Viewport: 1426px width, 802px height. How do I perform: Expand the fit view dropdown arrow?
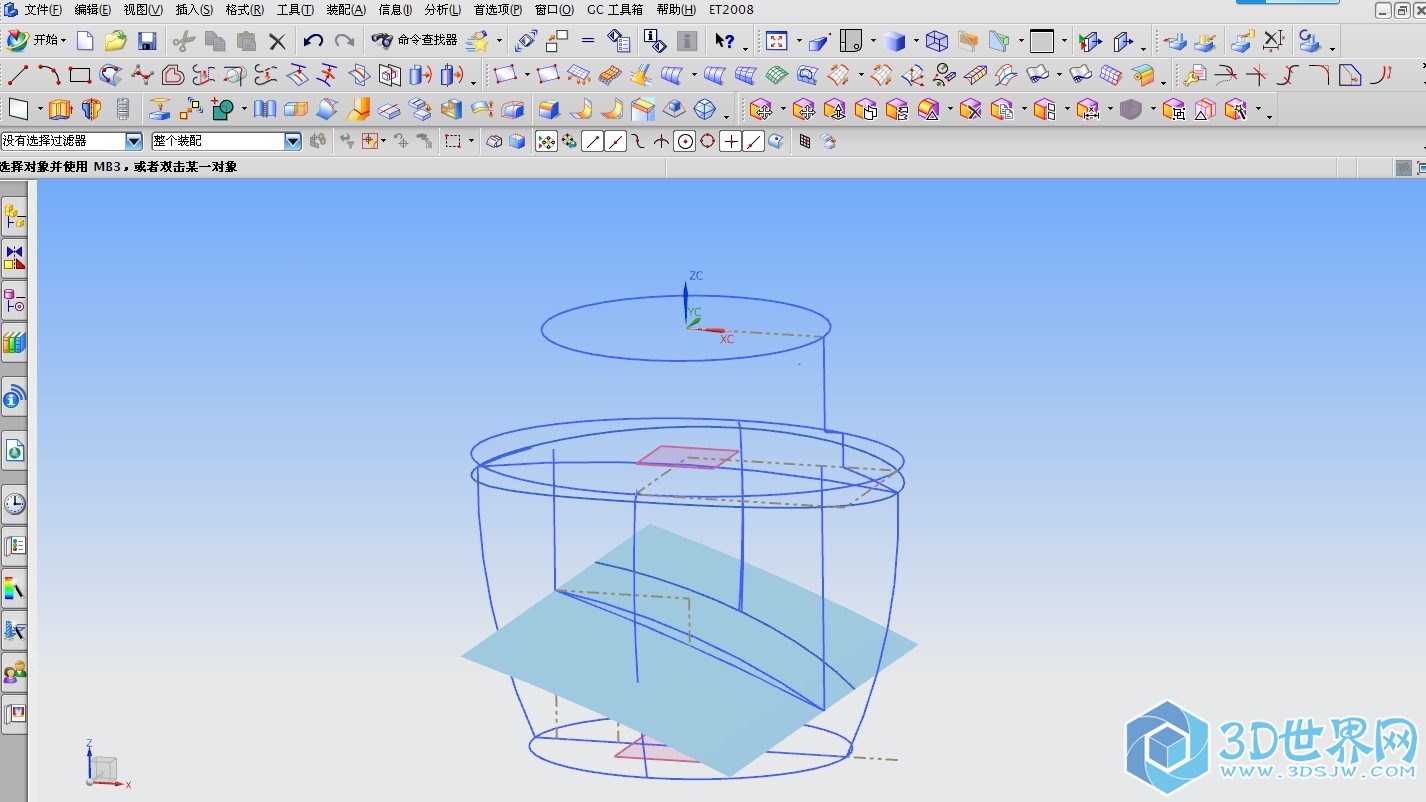(798, 41)
